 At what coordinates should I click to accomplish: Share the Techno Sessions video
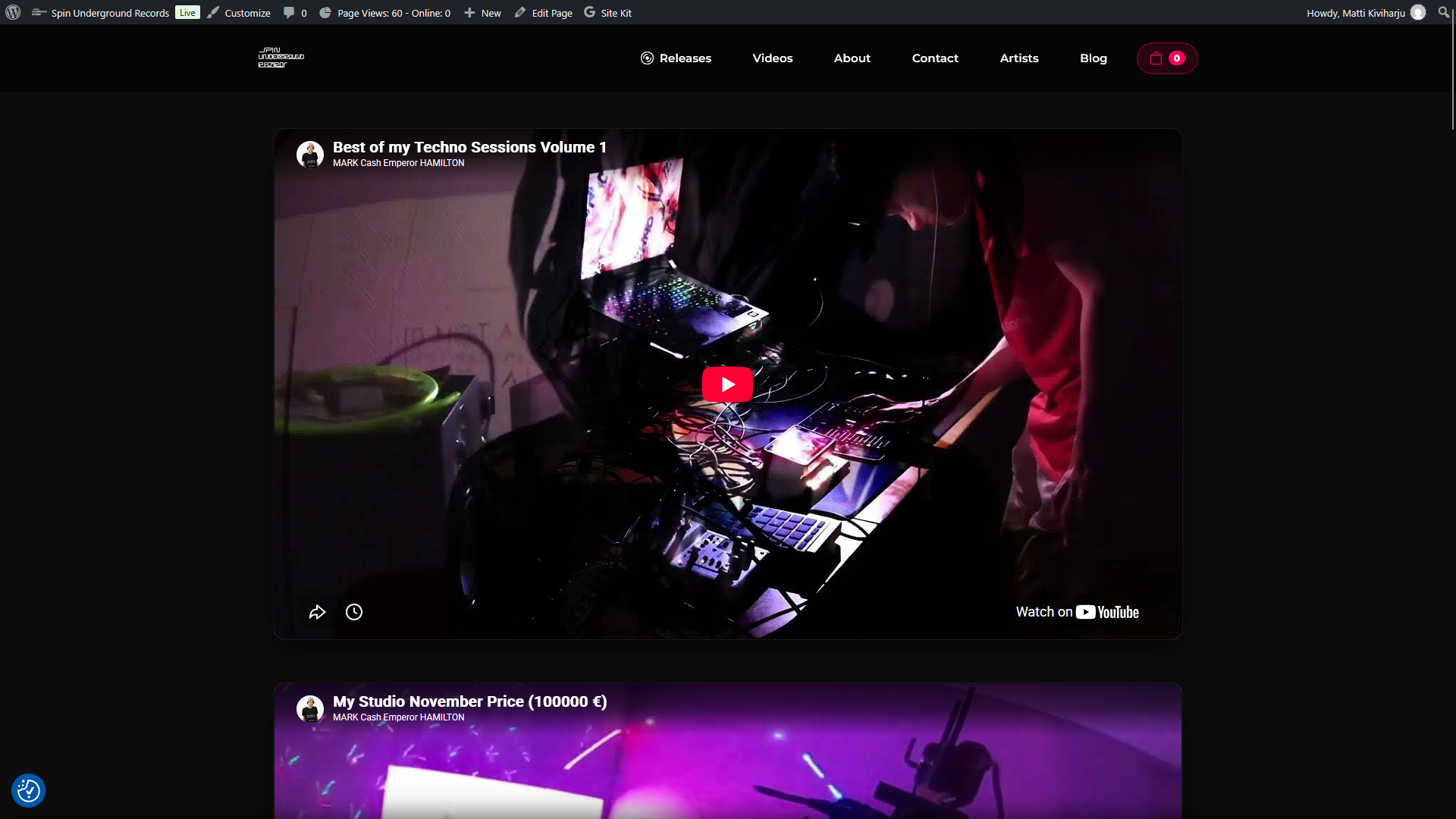pos(317,612)
